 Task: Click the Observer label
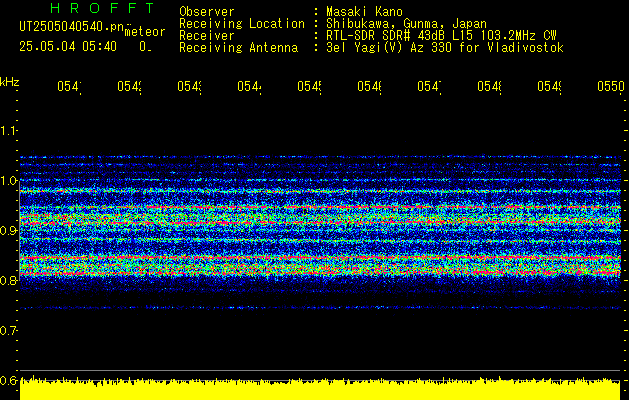207,12
